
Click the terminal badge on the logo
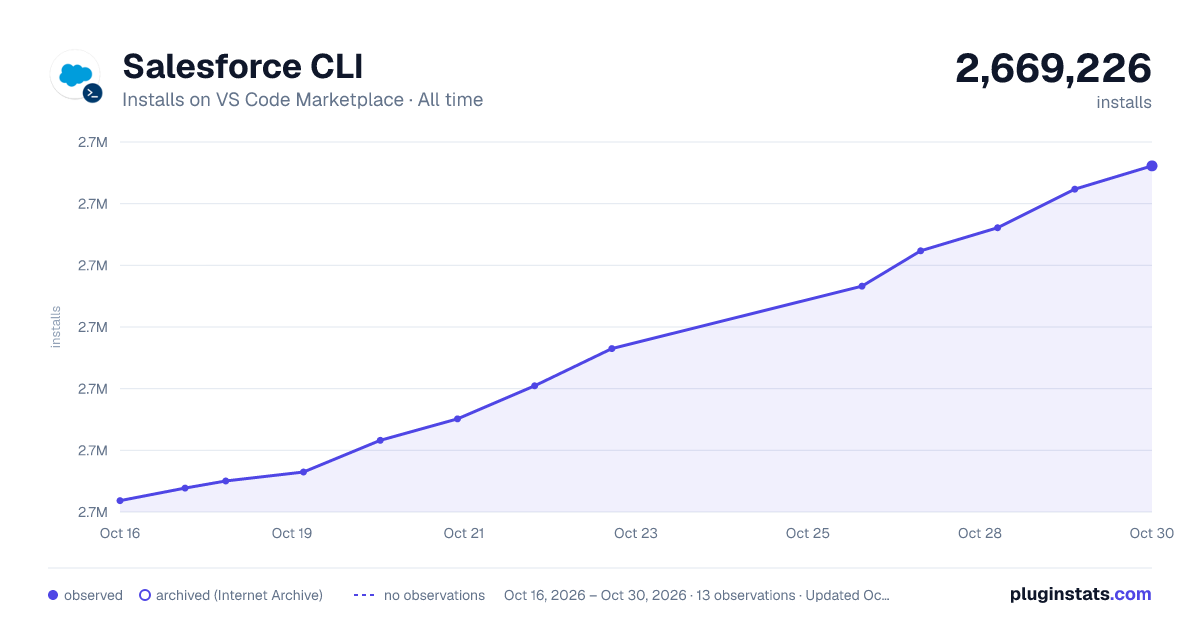(92, 93)
